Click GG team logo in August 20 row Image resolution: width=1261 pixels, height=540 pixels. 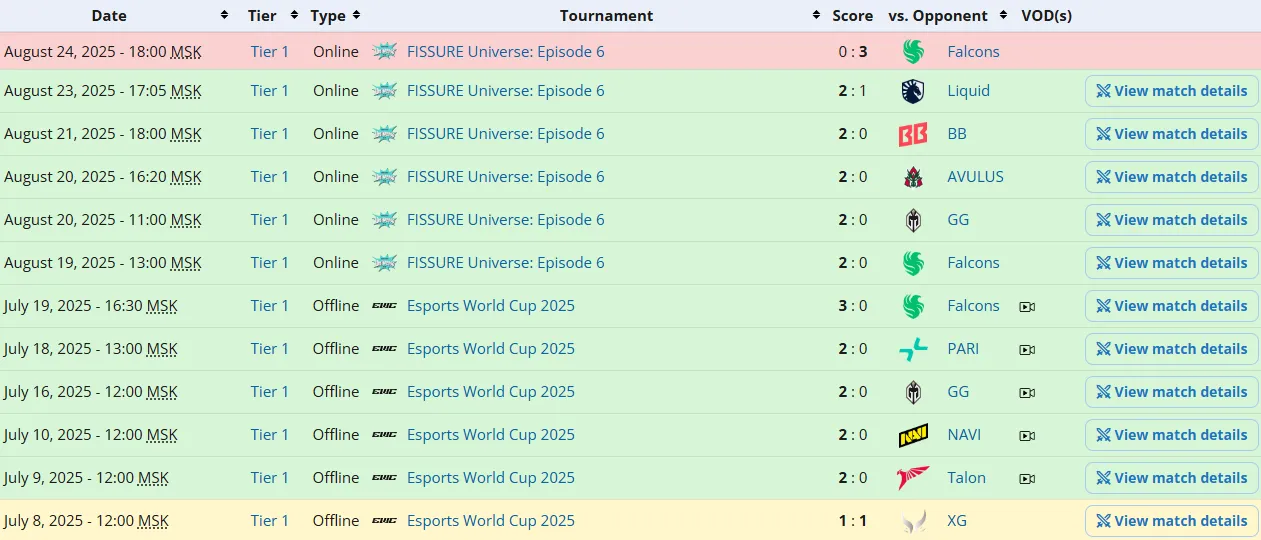coord(913,220)
